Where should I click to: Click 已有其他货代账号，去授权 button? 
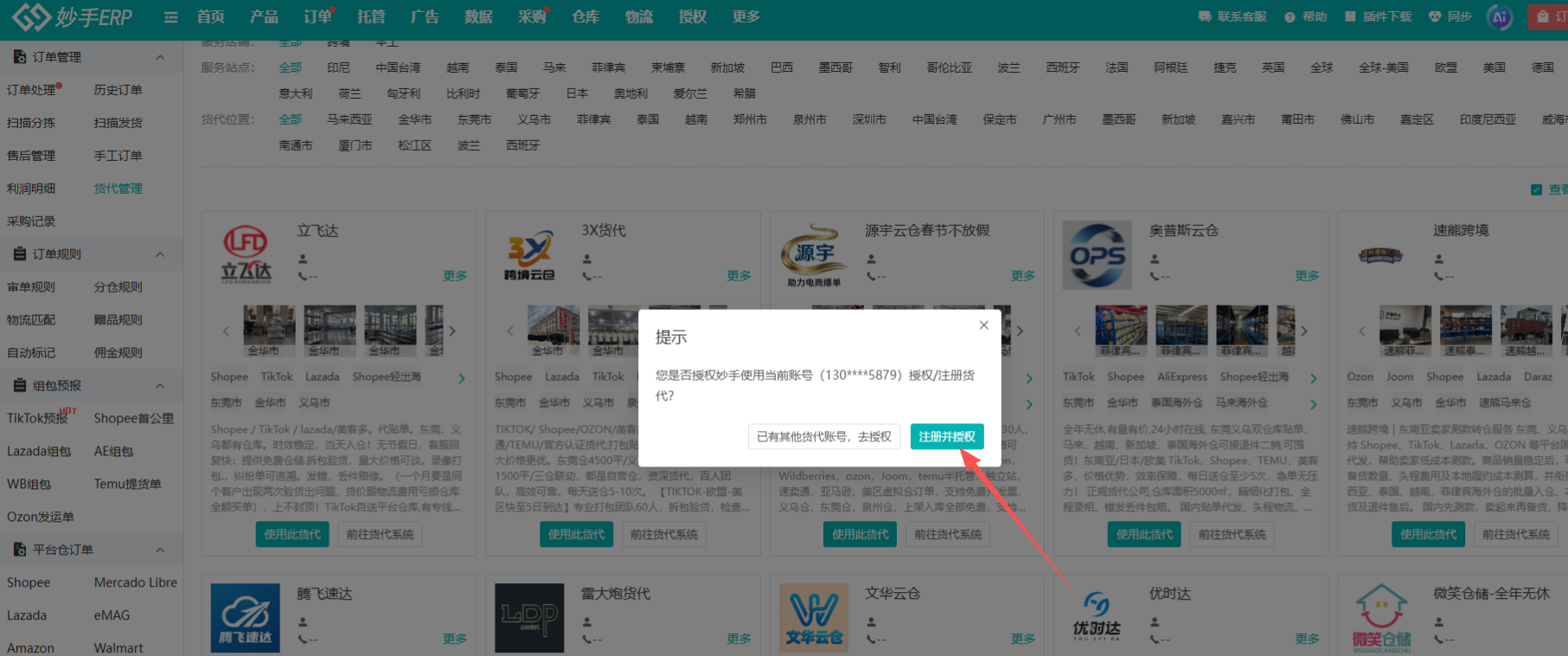(x=823, y=436)
